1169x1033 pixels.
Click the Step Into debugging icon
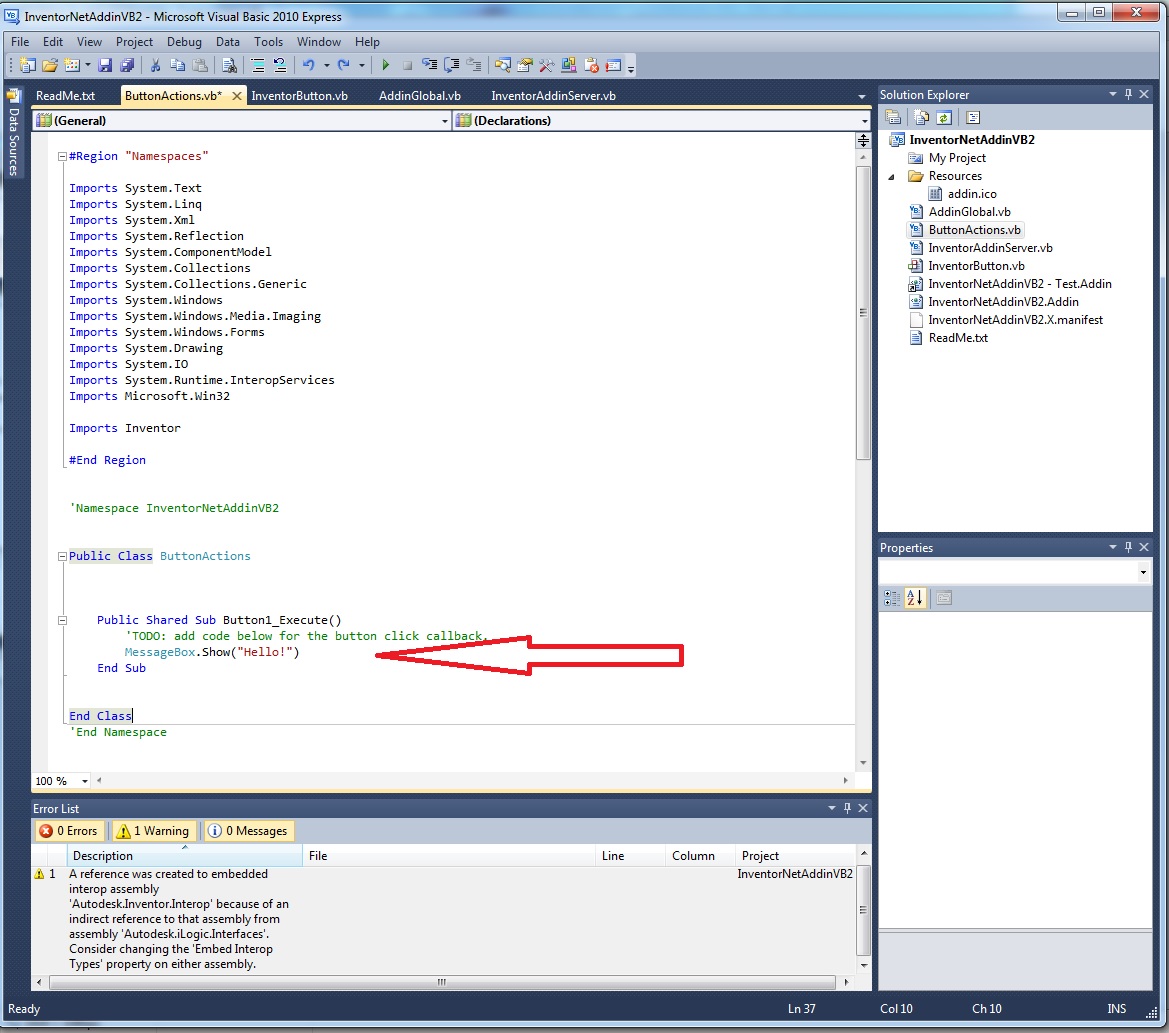click(x=430, y=64)
